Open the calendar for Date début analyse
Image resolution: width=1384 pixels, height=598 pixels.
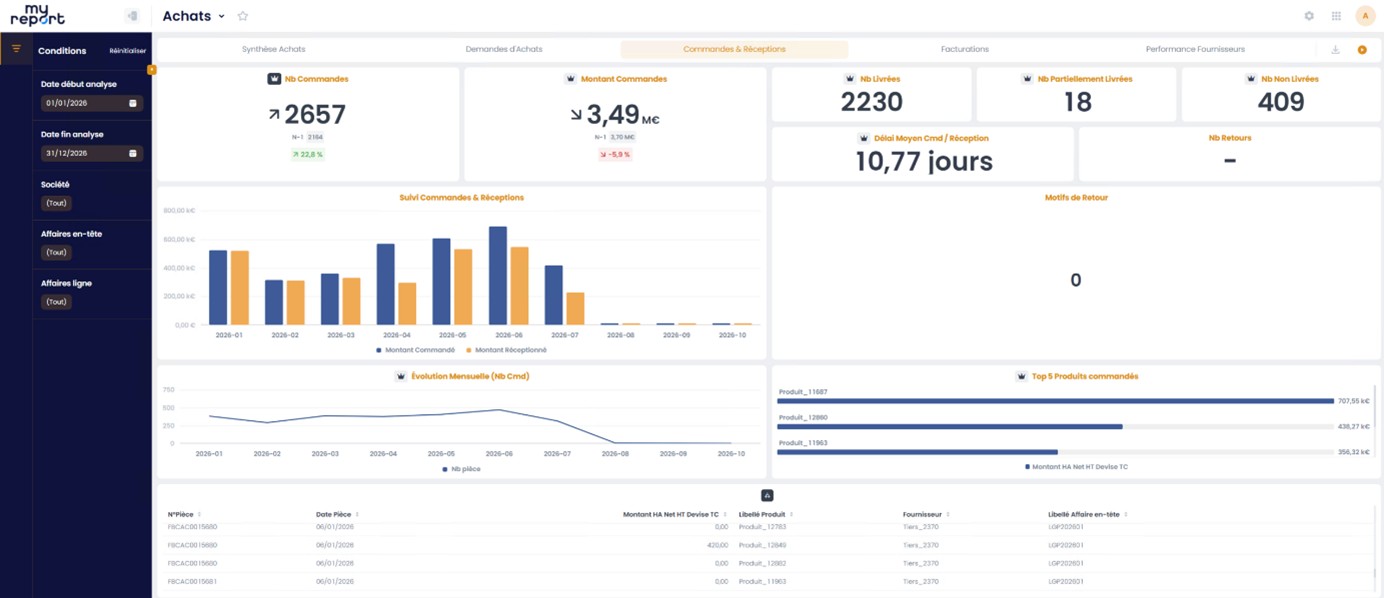click(132, 103)
